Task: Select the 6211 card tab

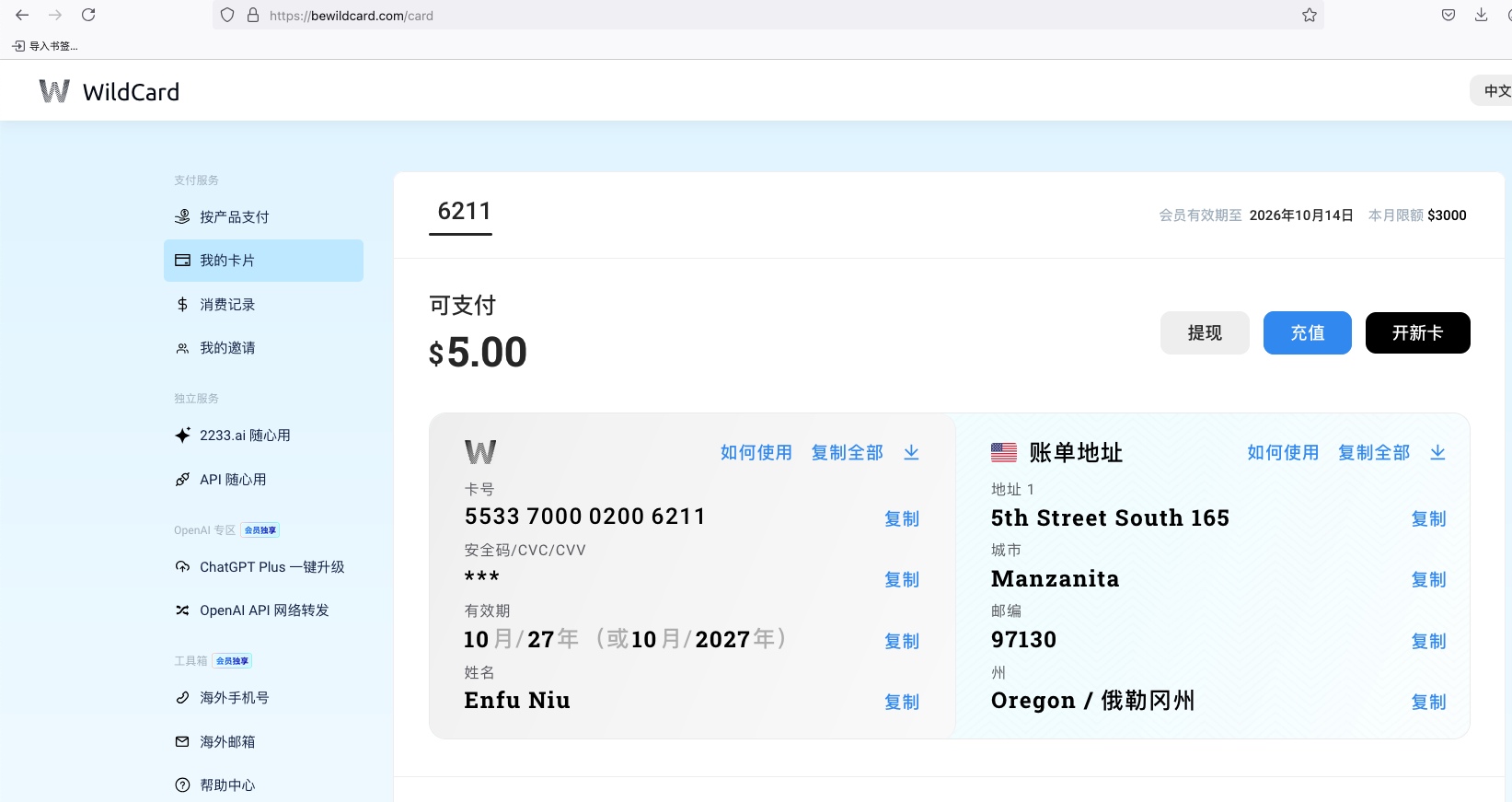Action: tap(464, 212)
